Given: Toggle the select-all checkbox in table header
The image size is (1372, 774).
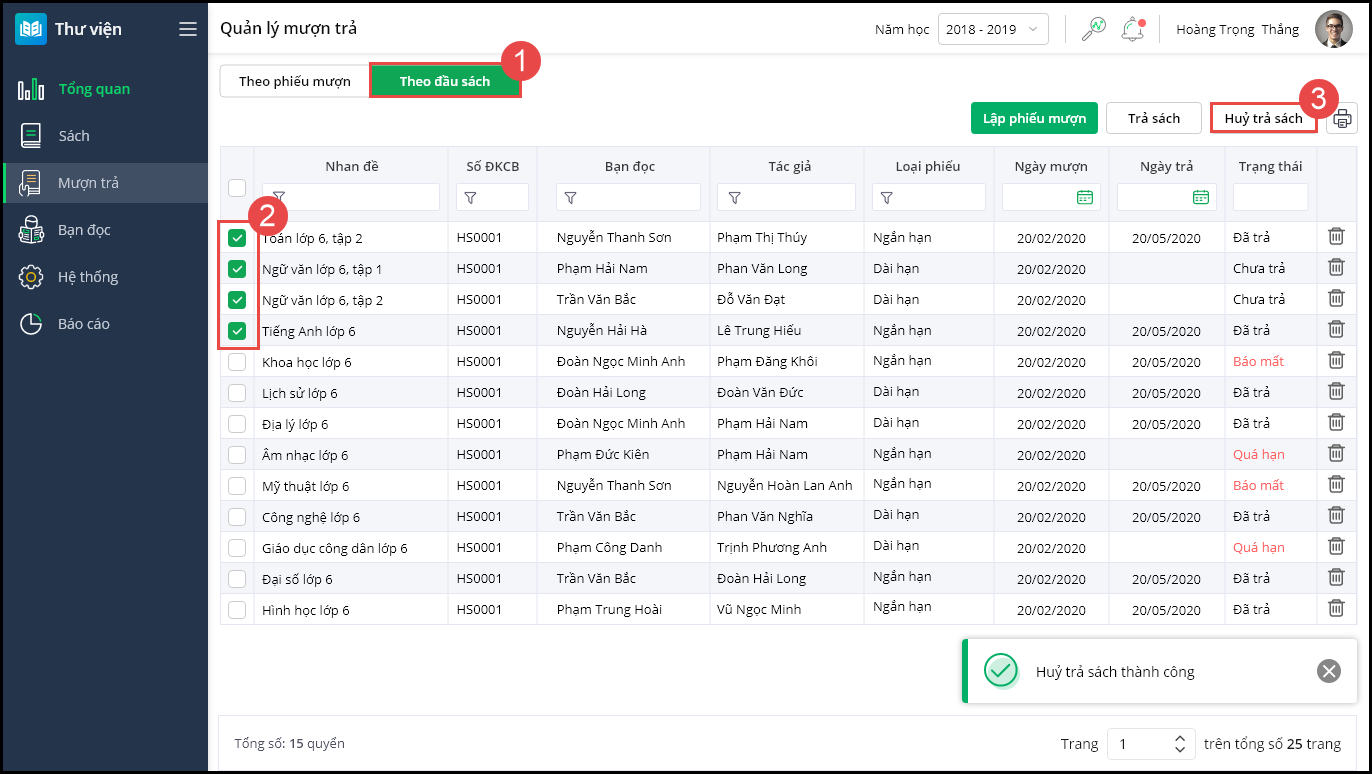Looking at the screenshot, I should pyautogui.click(x=237, y=188).
